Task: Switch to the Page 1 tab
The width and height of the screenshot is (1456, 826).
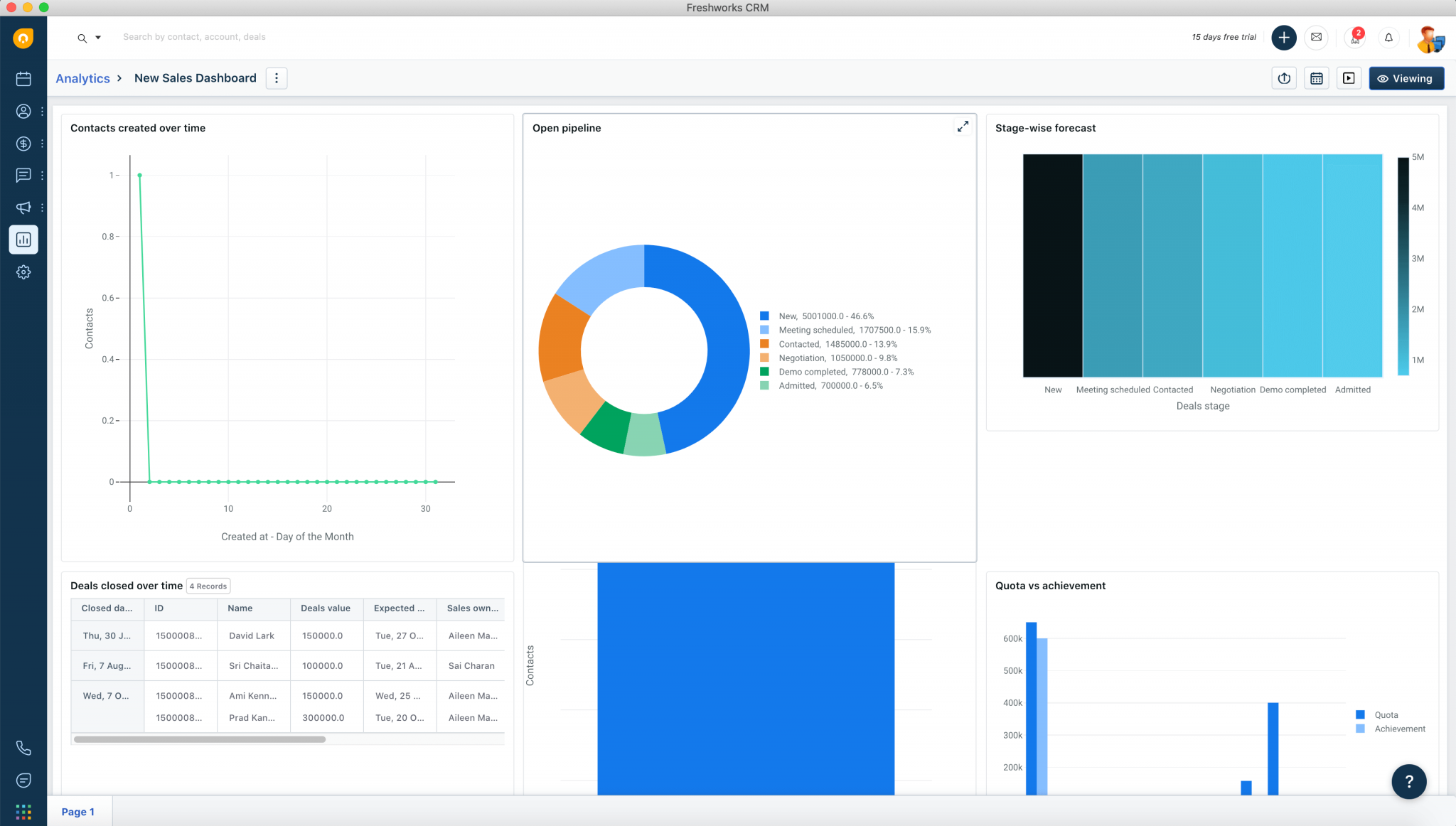Action: [x=78, y=811]
